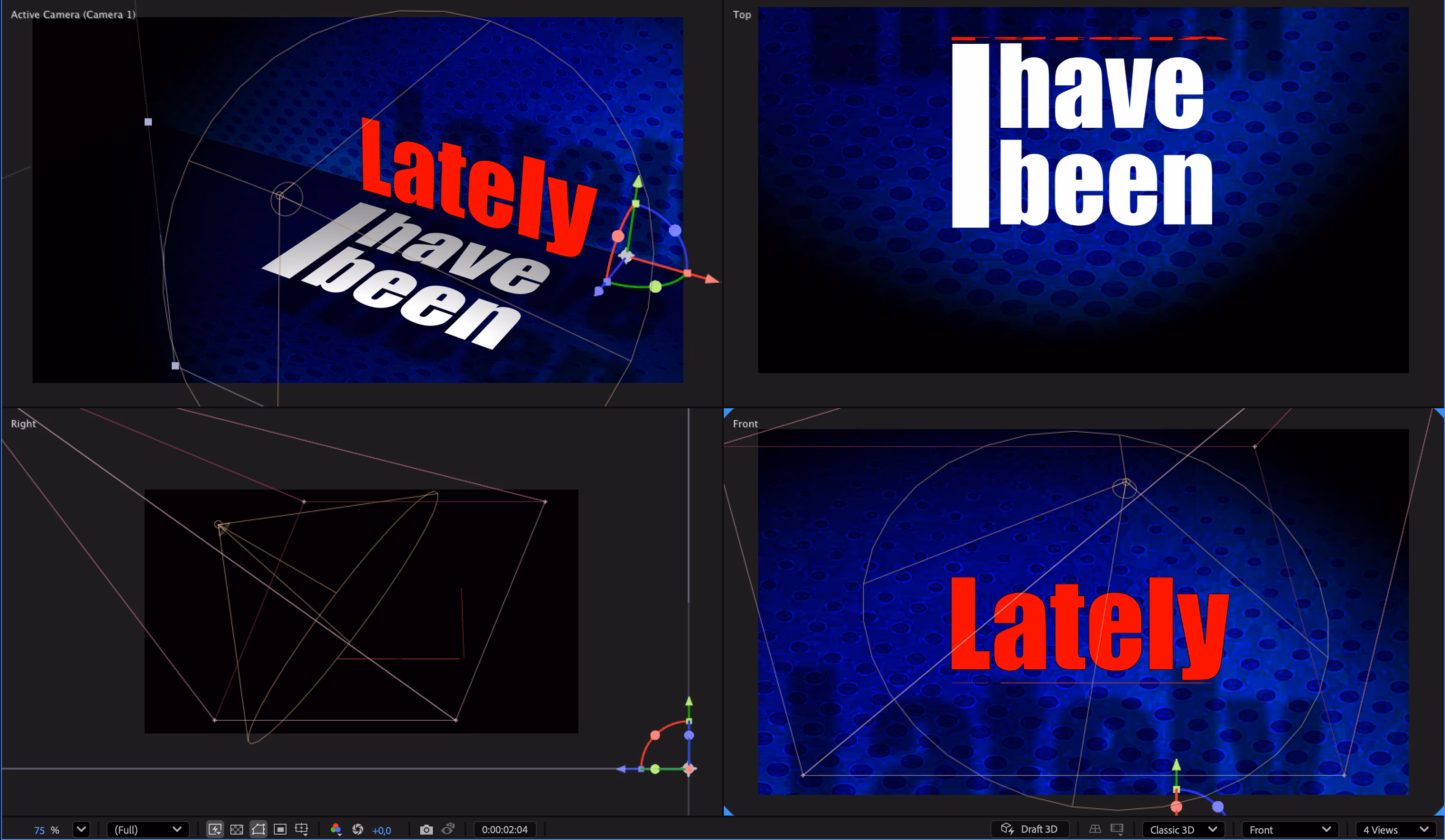
Task: Click the Reset Exposure aperture icon
Action: click(358, 829)
